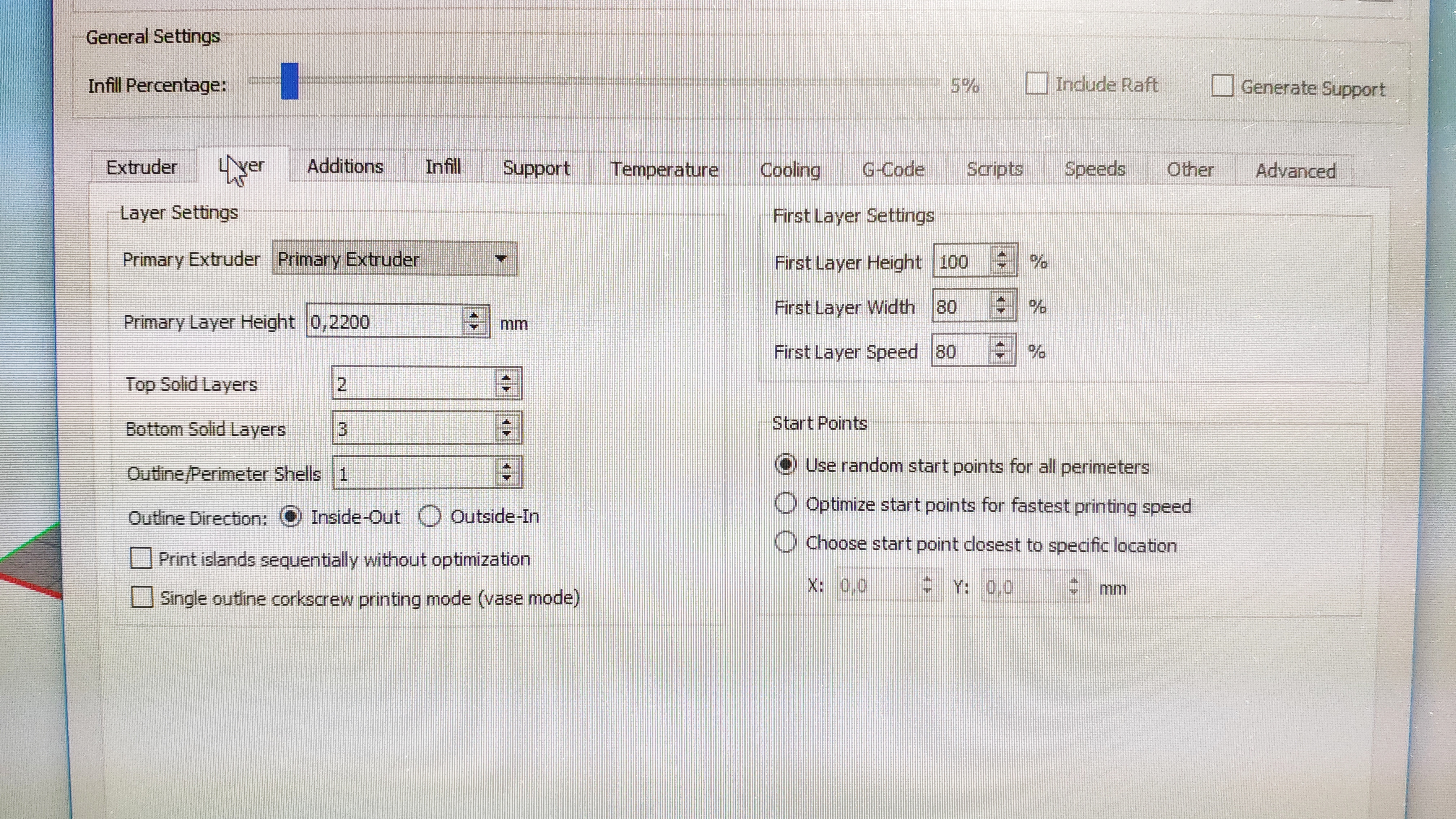1456x819 pixels.
Task: Go to the Advanced tab
Action: (1295, 171)
